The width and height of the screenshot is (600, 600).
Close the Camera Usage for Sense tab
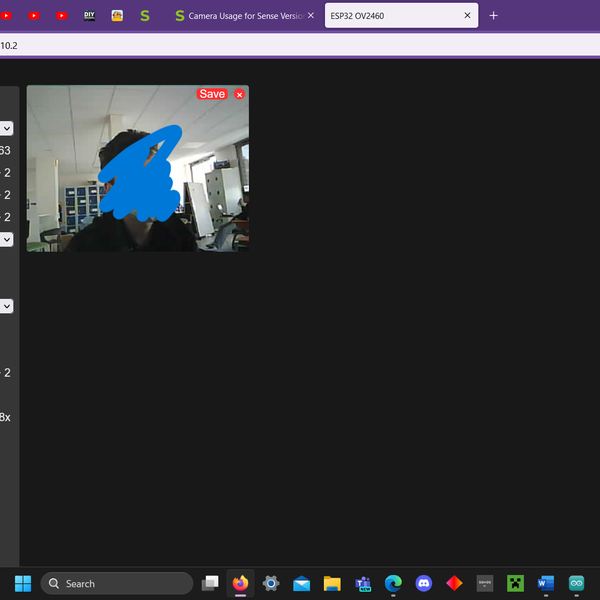pos(311,16)
